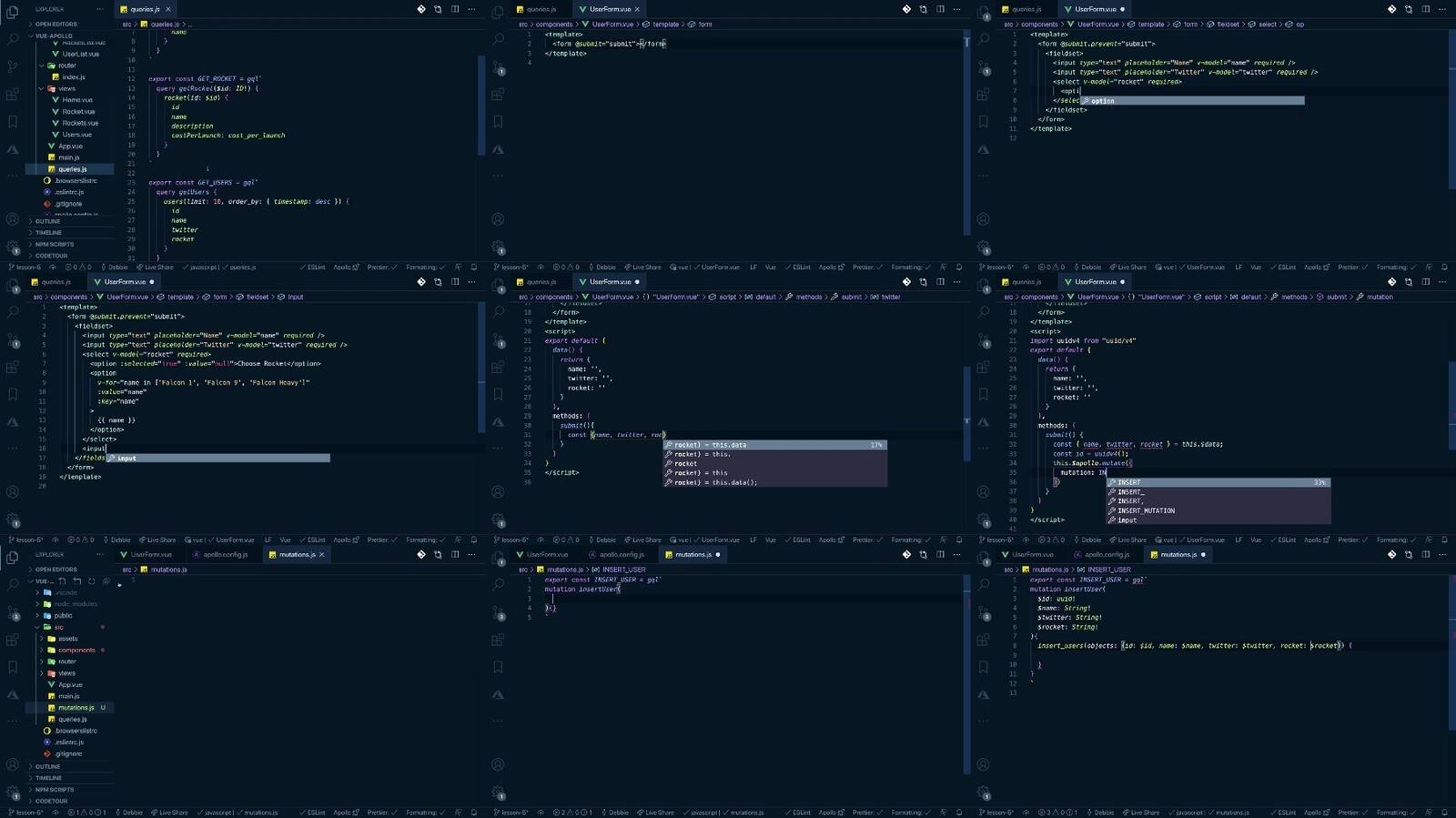
Task: Click Collapse Folders icon in bottom-left Explorer header
Action: point(106,581)
